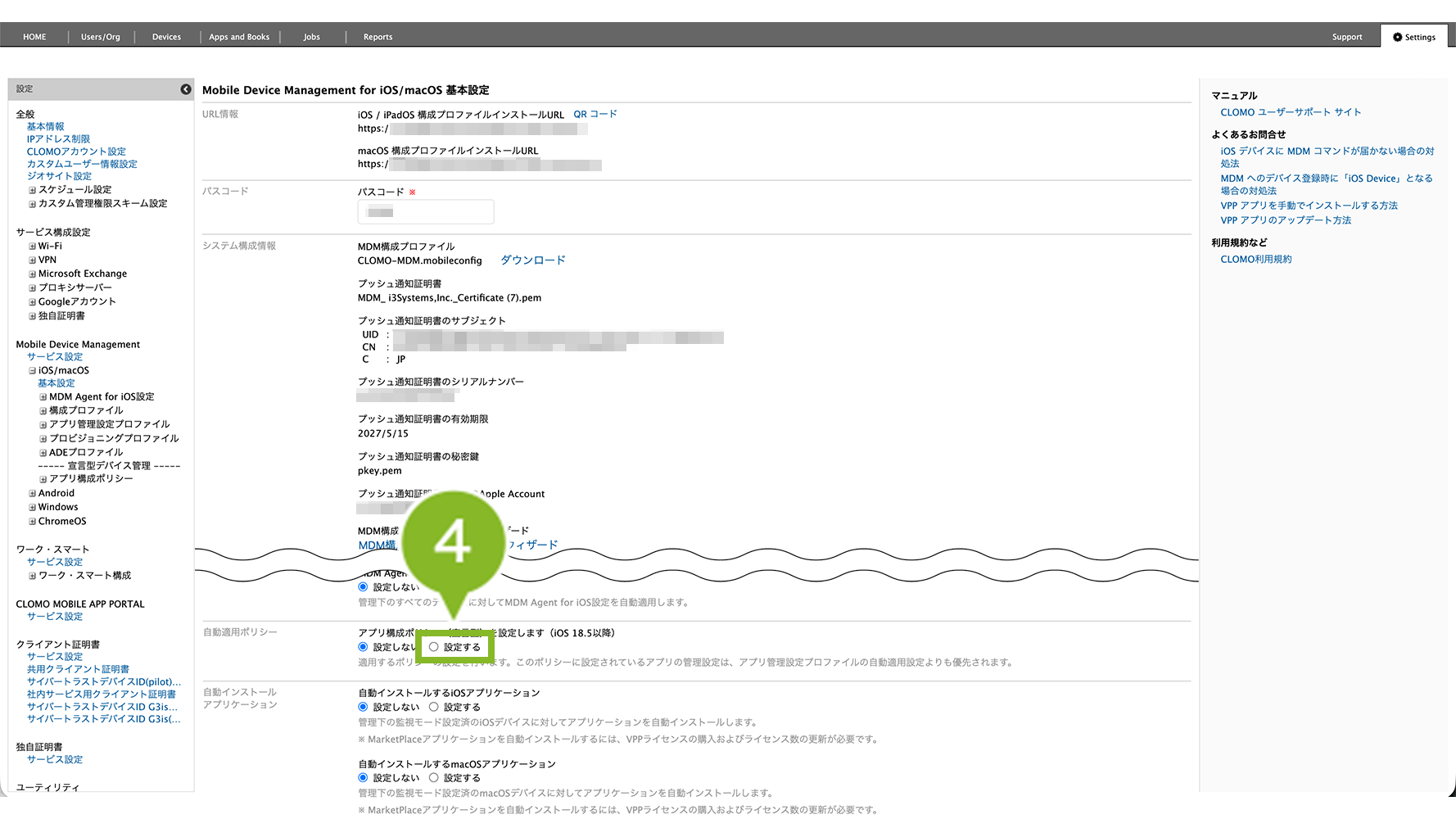Open Settings via the gear icon
The image size is (1456, 819).
1397,37
